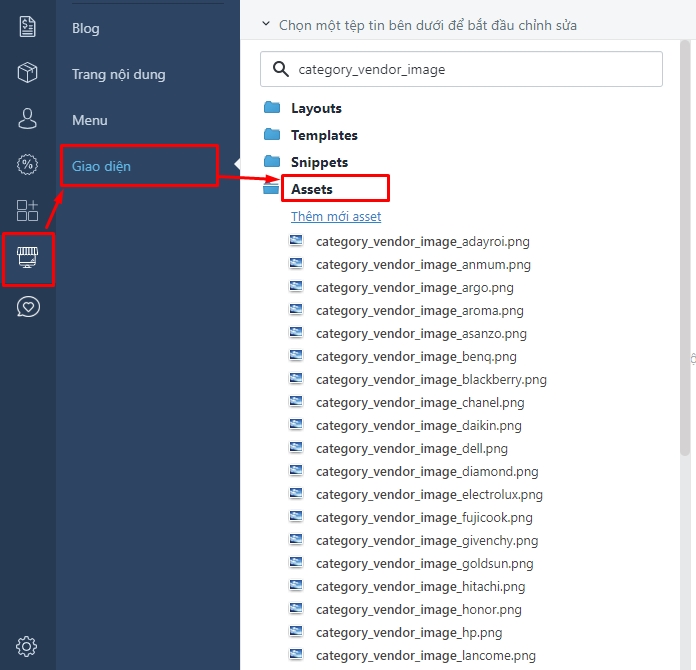Open category_vendor_image_argo.png file name
696x670 pixels.
(x=415, y=288)
